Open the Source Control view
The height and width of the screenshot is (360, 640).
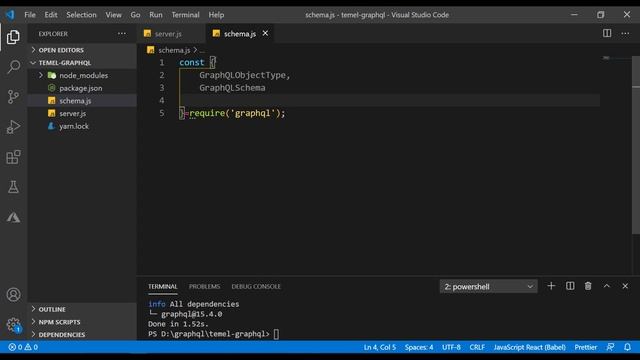coord(13,97)
